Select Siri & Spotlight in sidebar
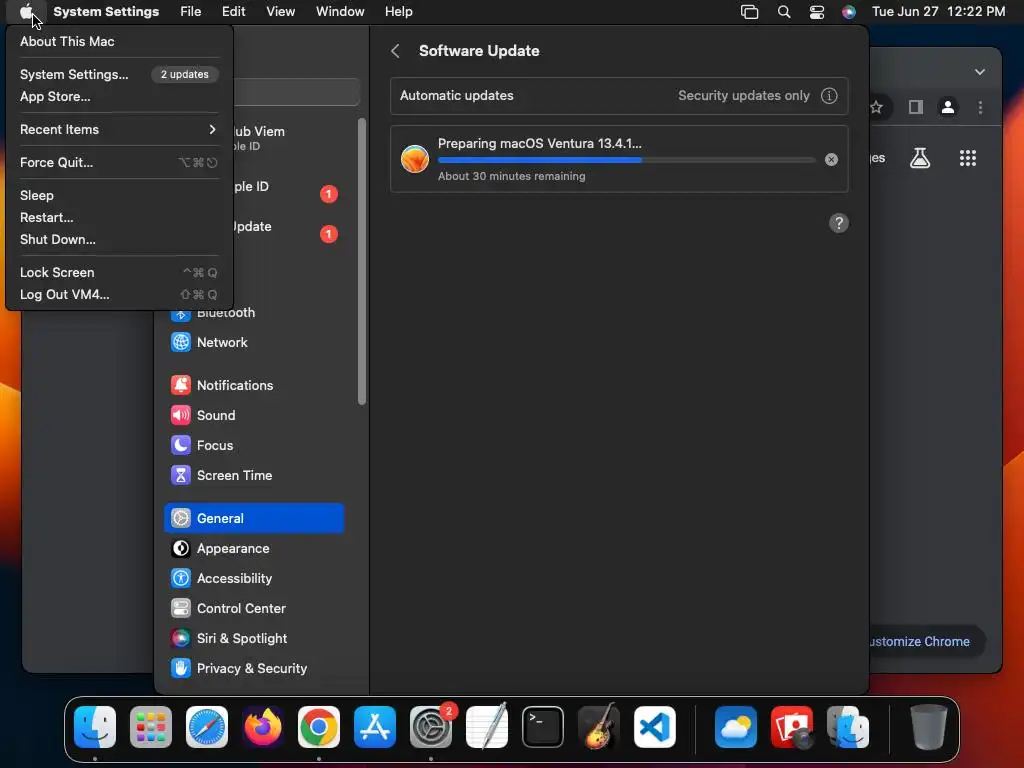Image resolution: width=1024 pixels, height=768 pixels. coord(253,639)
